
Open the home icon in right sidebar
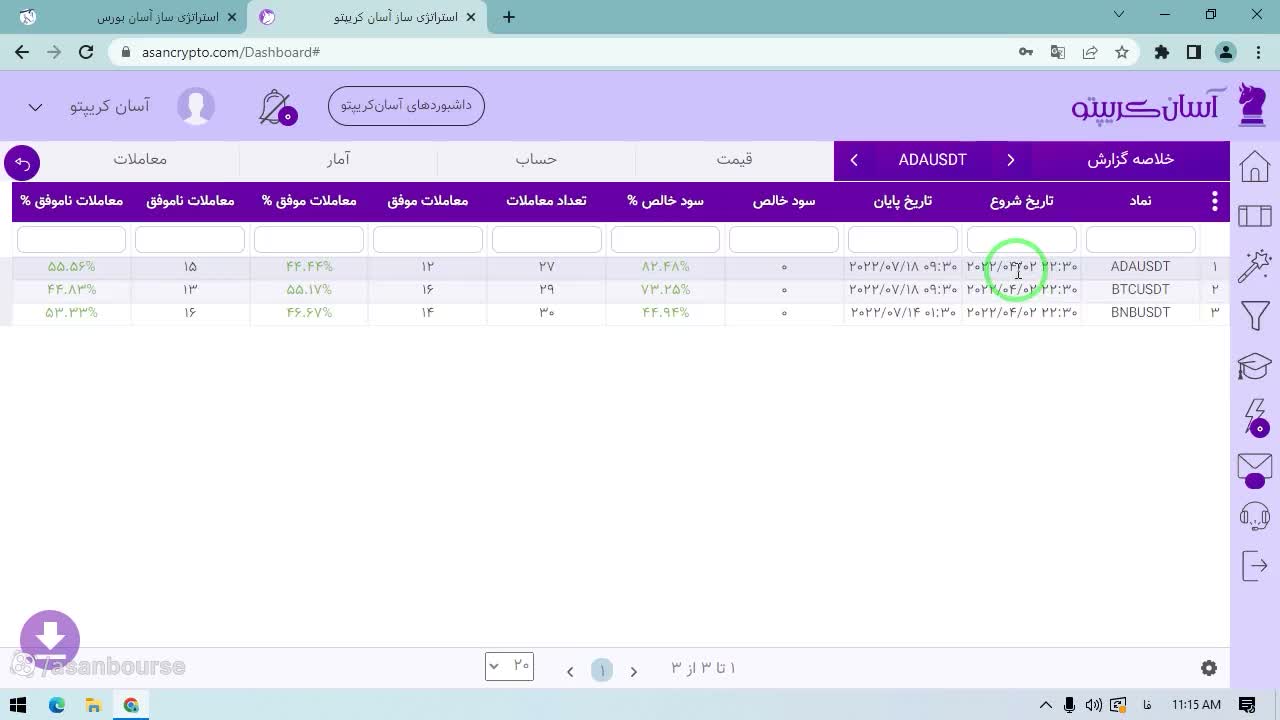click(x=1254, y=166)
